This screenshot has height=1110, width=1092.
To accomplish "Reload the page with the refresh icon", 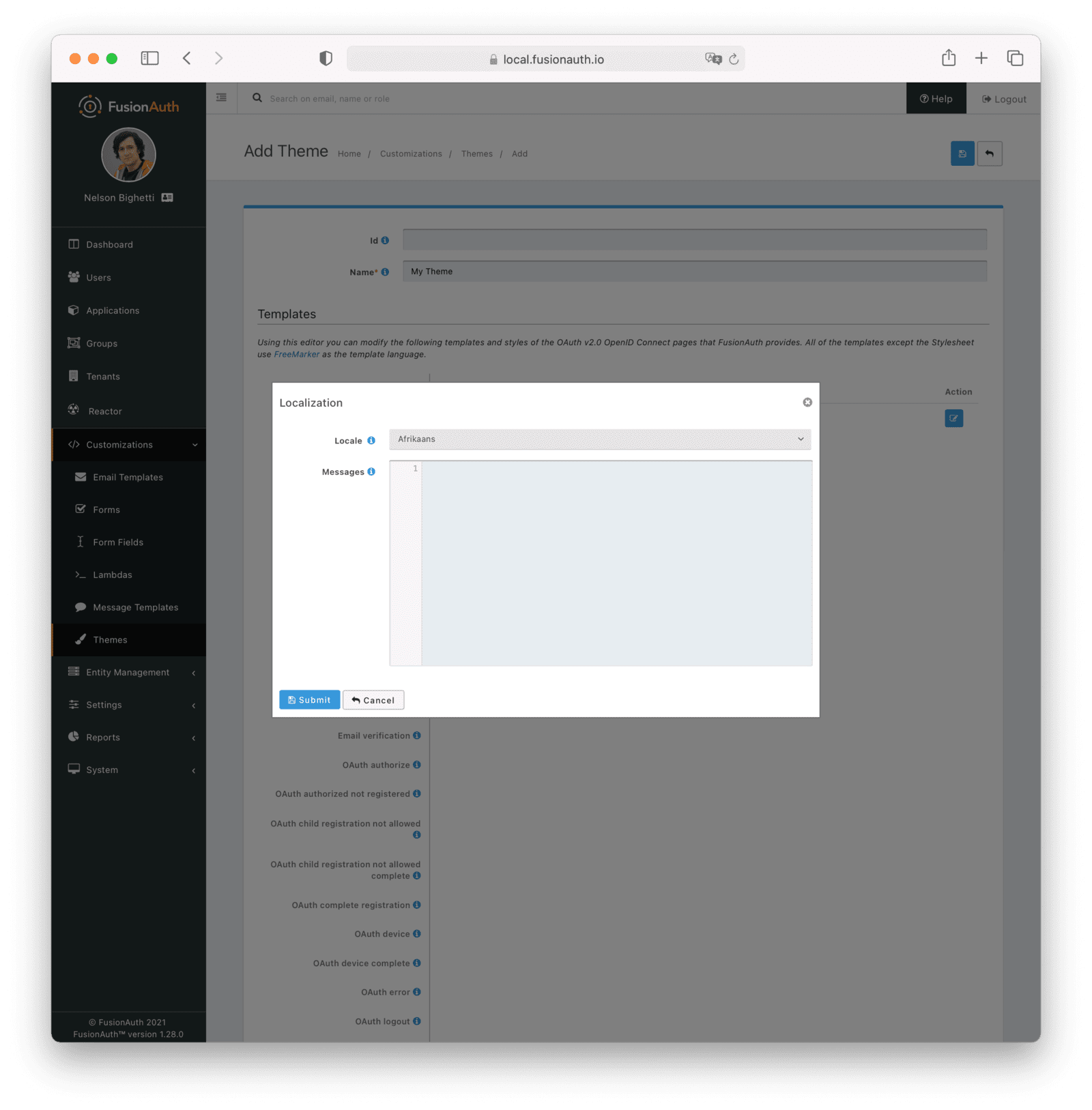I will pyautogui.click(x=734, y=59).
